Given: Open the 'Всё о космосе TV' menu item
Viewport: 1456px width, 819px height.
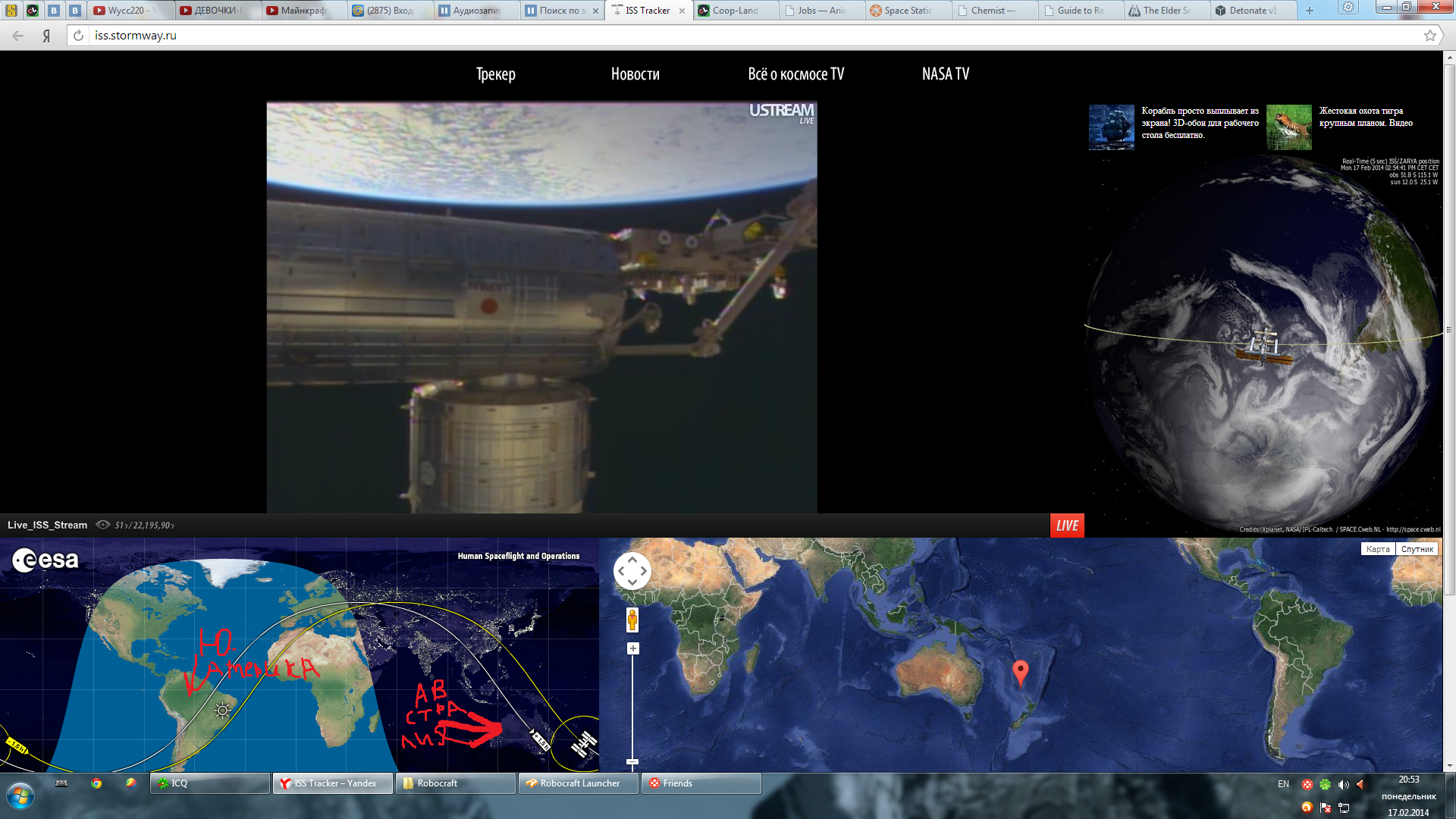Looking at the screenshot, I should click(x=795, y=74).
